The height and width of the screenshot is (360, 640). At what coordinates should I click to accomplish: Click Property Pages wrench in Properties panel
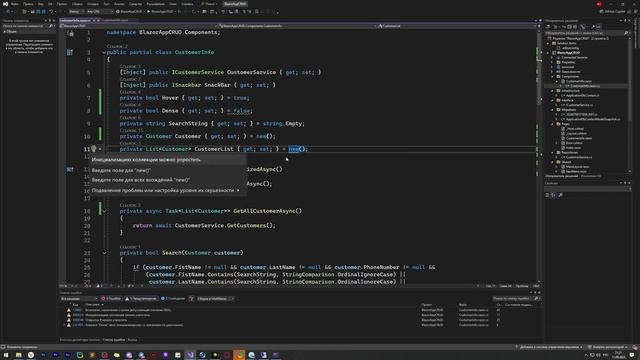[x=560, y=195]
